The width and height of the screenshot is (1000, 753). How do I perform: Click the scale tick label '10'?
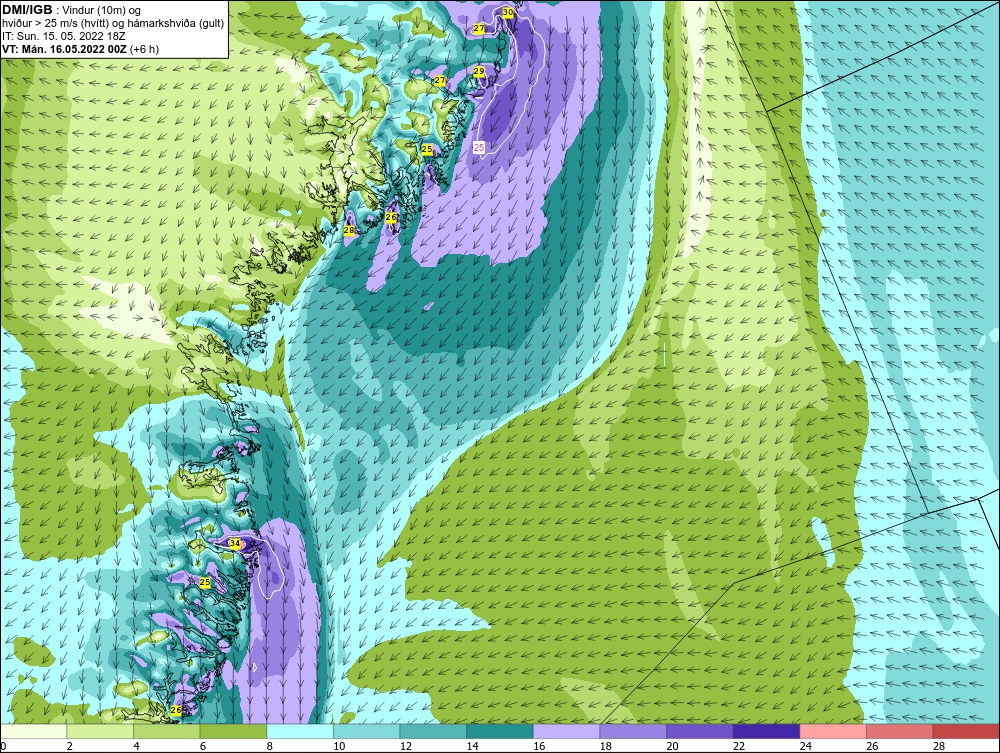(x=339, y=746)
